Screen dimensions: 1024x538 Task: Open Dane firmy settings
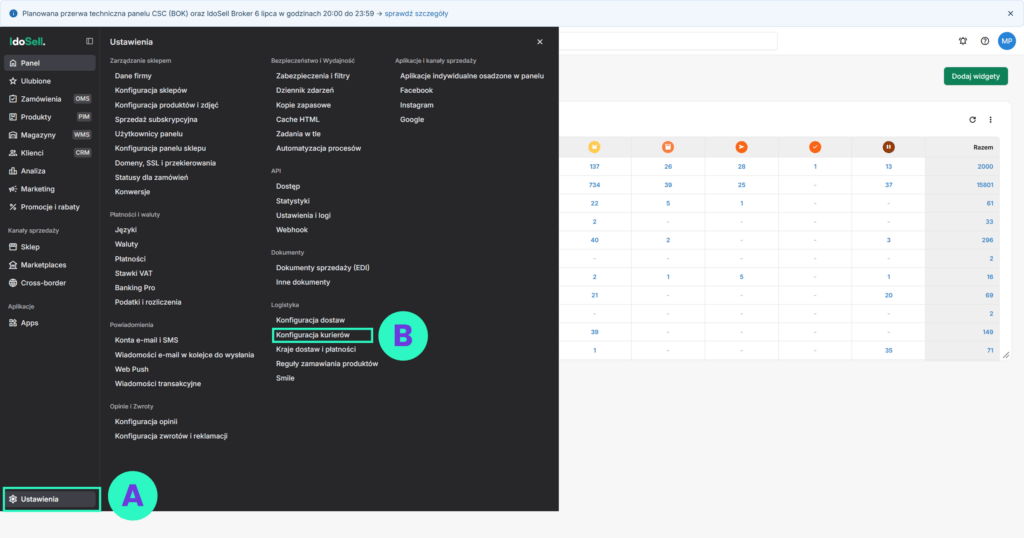click(x=133, y=76)
